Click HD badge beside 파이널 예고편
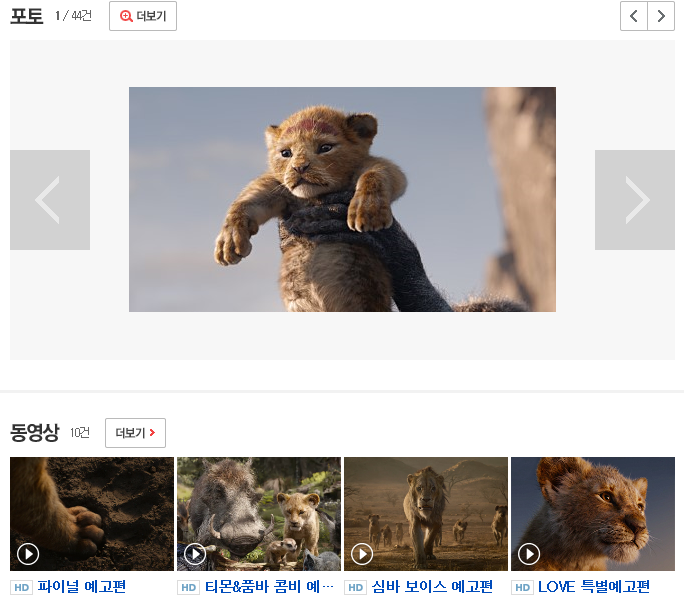The width and height of the screenshot is (684, 607). point(21,587)
